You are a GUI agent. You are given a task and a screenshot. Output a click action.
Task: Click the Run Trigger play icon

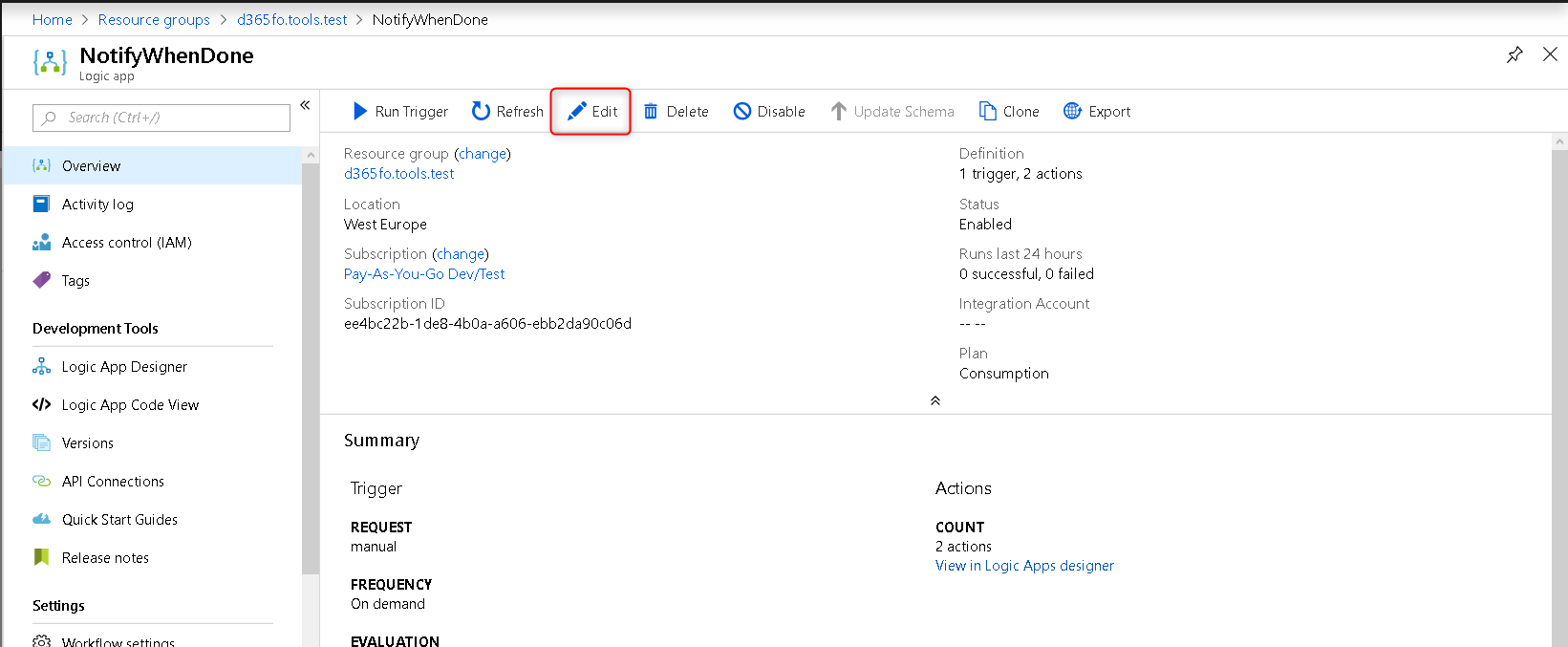pyautogui.click(x=360, y=112)
